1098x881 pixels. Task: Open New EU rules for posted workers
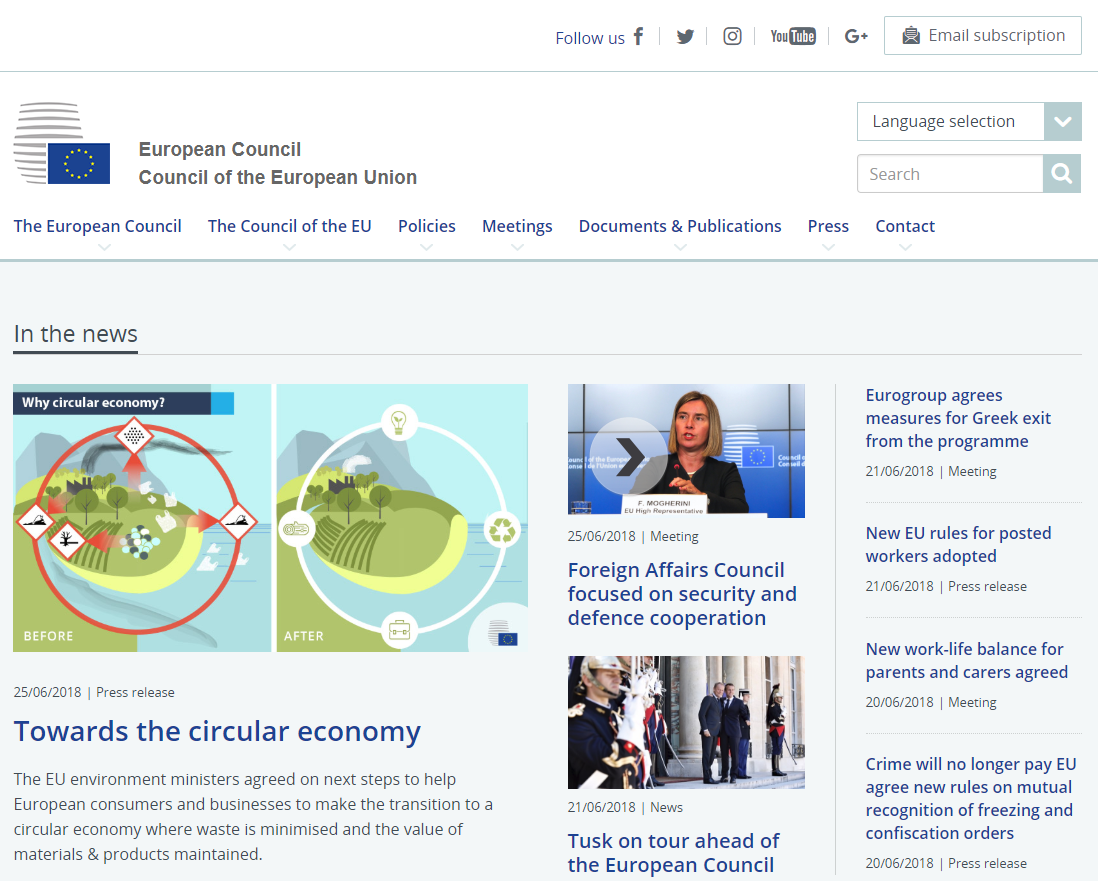[958, 544]
